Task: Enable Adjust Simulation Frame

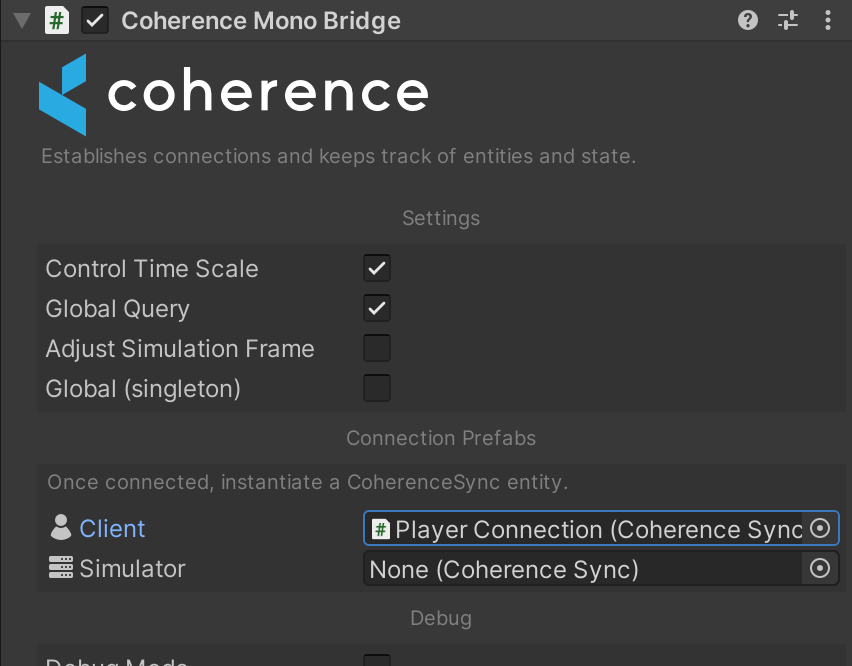Action: [377, 348]
